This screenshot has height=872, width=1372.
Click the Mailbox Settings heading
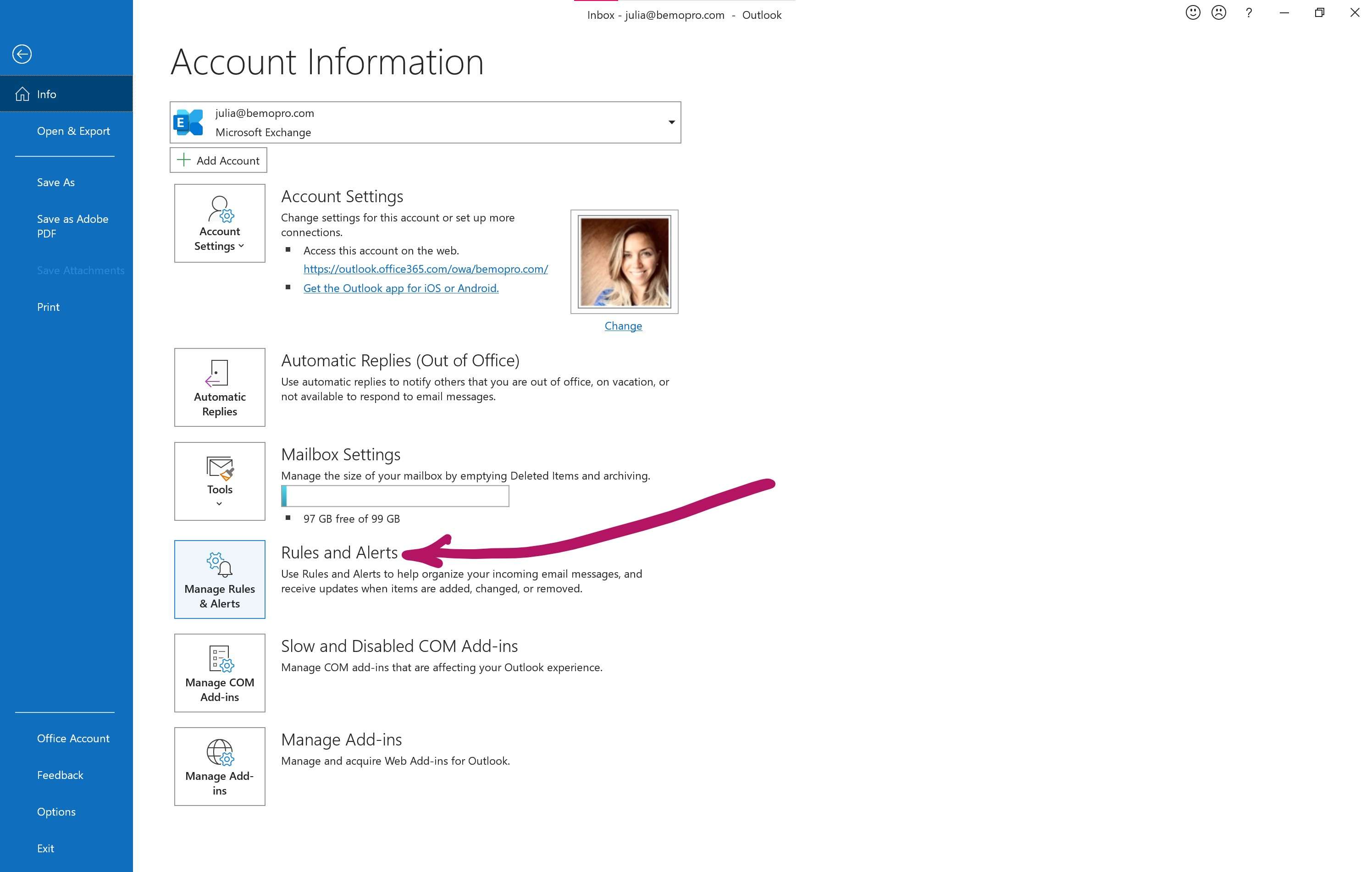pyautogui.click(x=341, y=454)
